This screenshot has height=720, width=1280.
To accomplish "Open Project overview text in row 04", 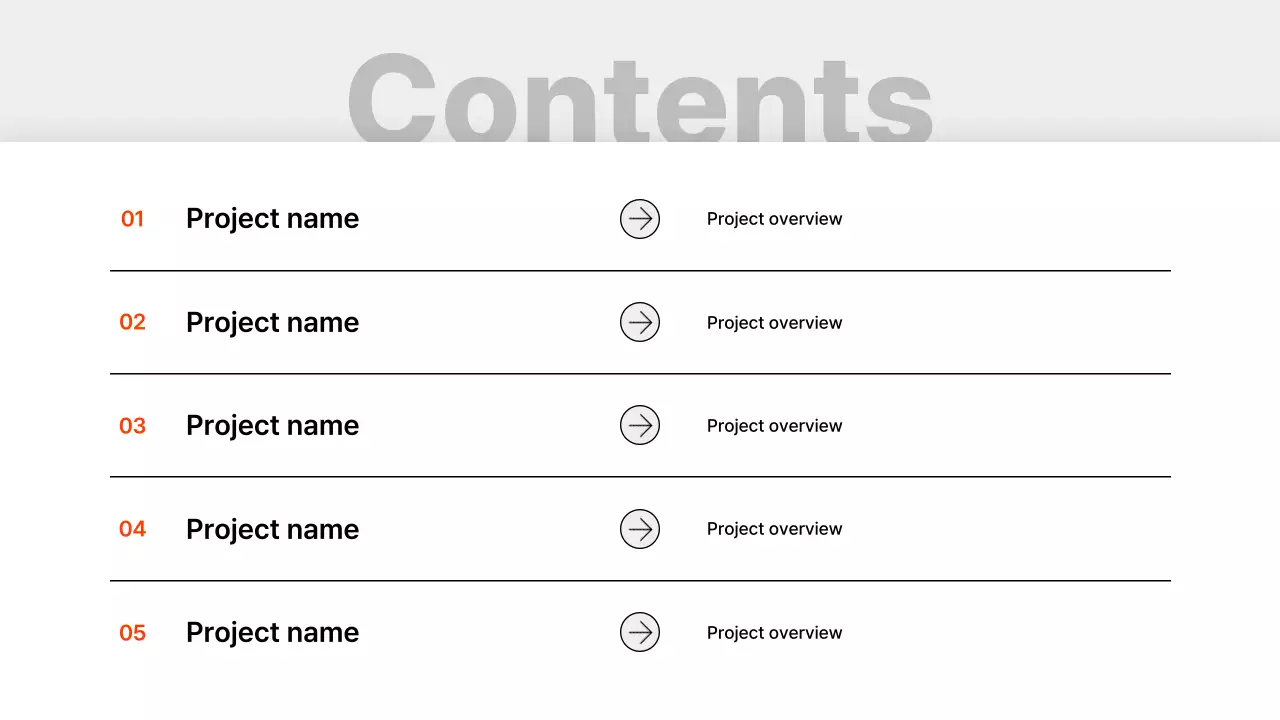I will point(774,529).
